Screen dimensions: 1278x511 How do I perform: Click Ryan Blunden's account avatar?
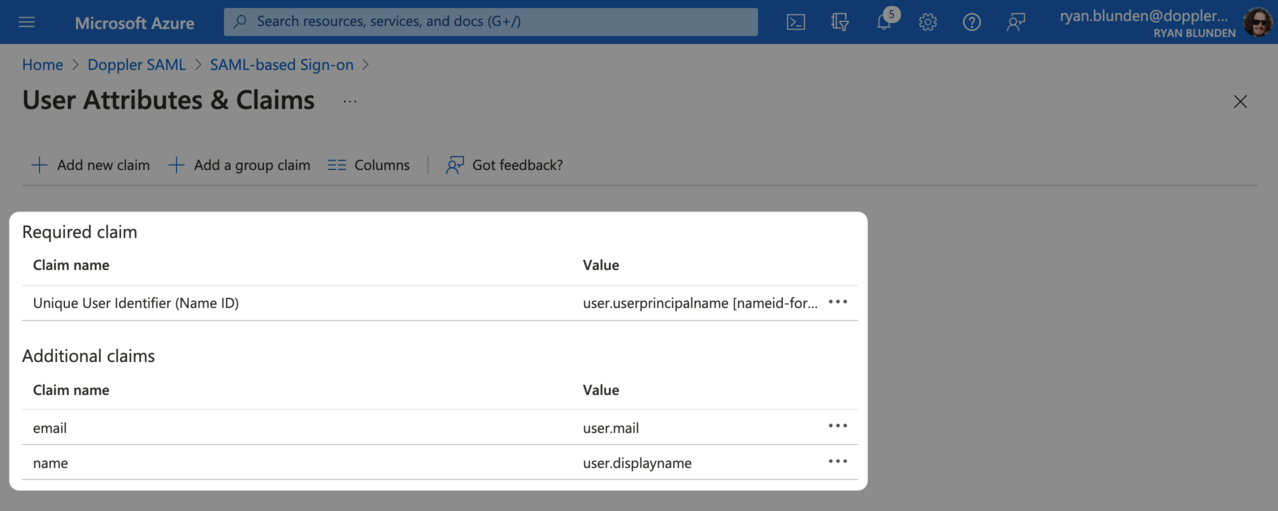(x=1258, y=22)
